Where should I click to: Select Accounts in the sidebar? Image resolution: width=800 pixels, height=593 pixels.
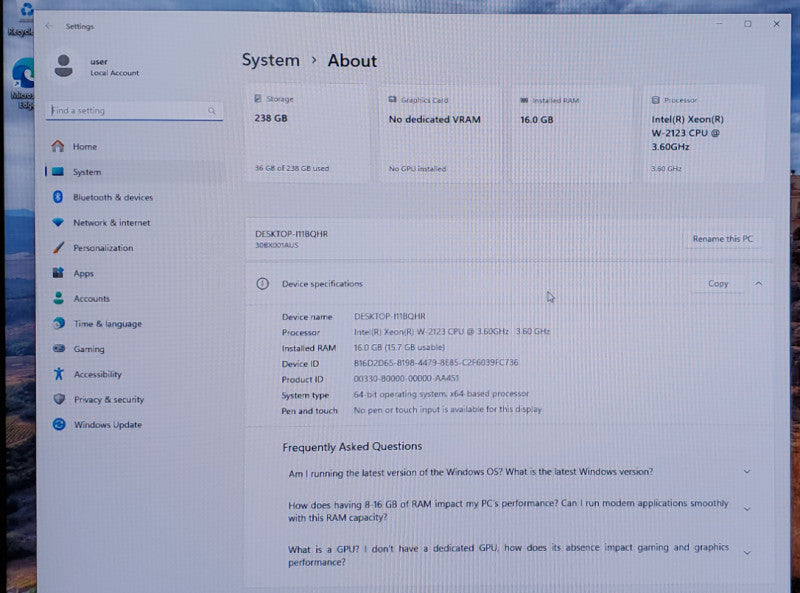click(134, 298)
